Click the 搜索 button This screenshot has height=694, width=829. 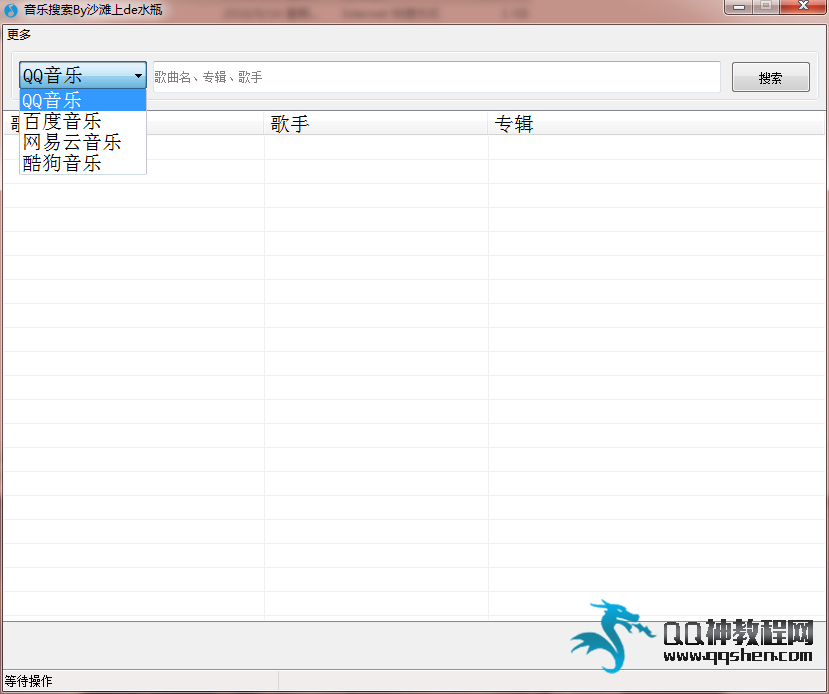[x=770, y=78]
